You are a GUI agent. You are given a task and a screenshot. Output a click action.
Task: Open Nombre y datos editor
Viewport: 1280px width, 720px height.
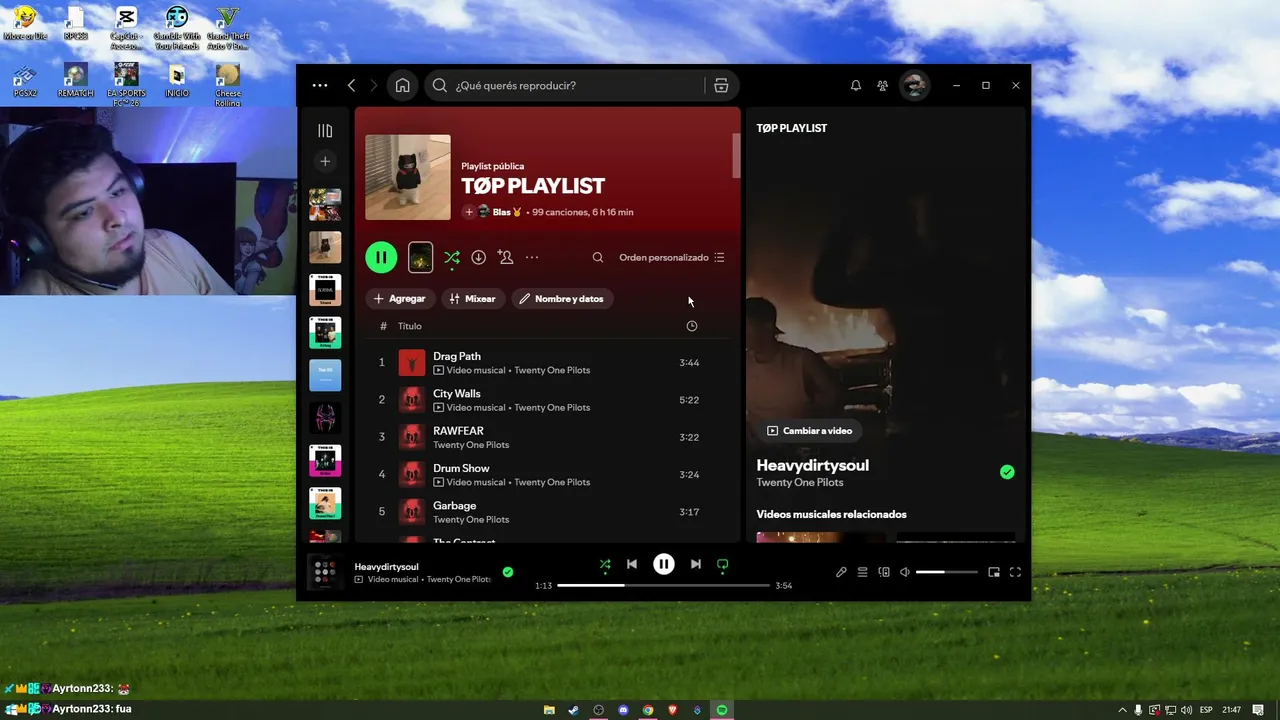(x=562, y=299)
